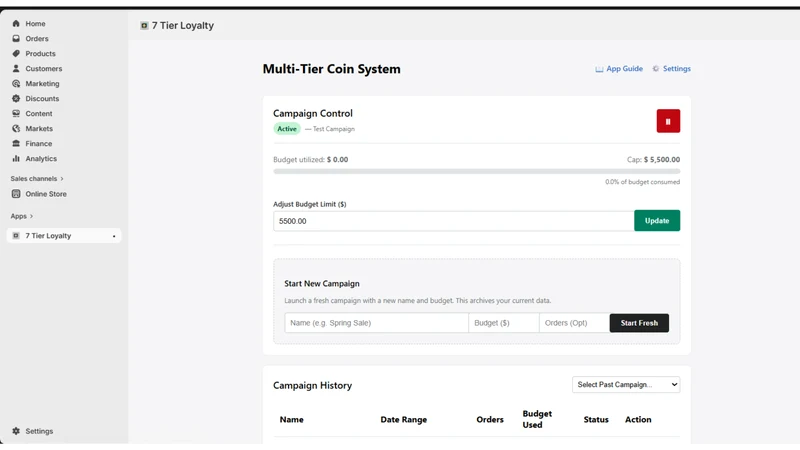Click the Finance bank icon
Screen dimensions: 800x450
(x=16, y=143)
